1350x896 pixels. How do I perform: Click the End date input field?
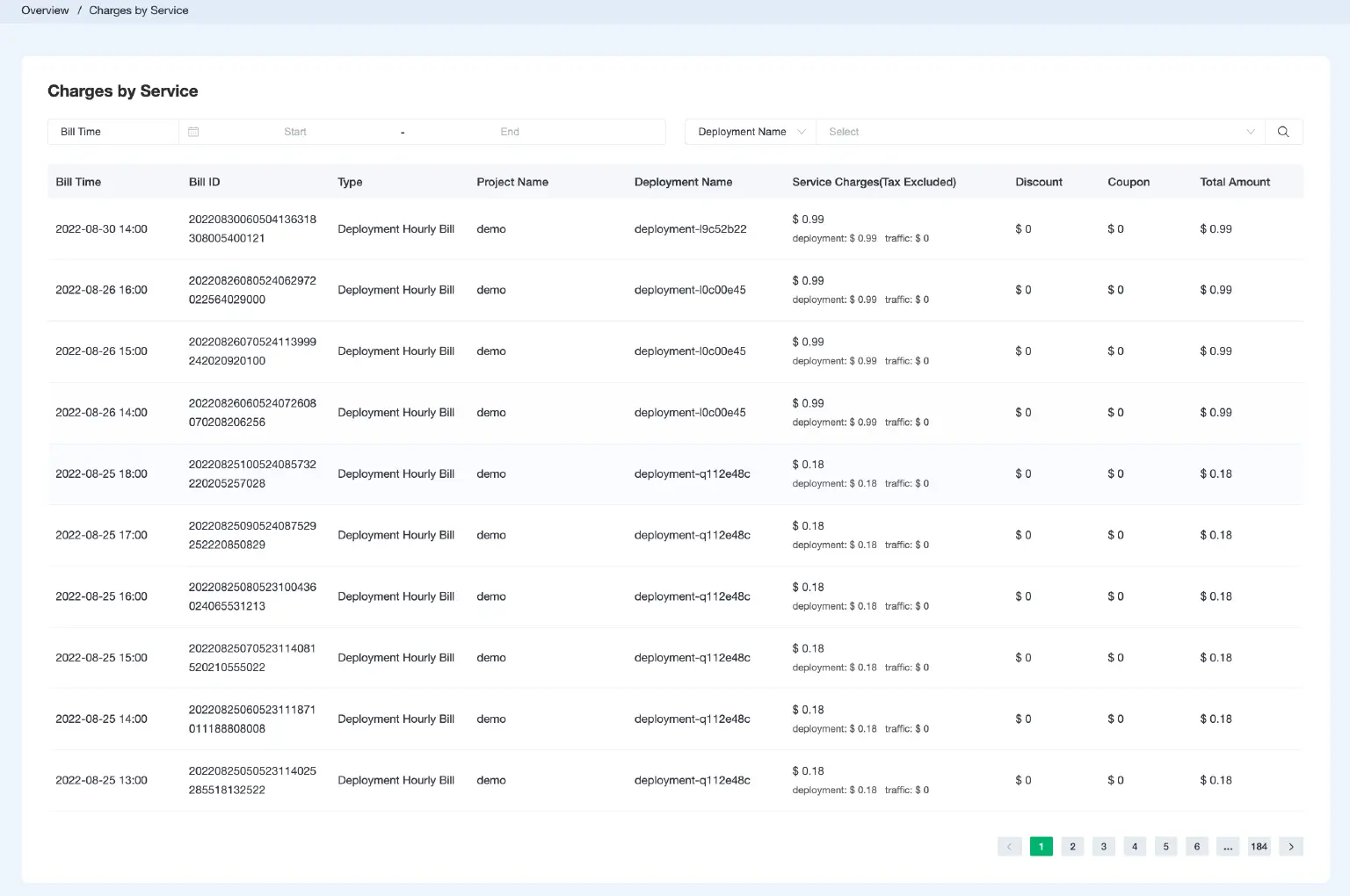(x=510, y=132)
